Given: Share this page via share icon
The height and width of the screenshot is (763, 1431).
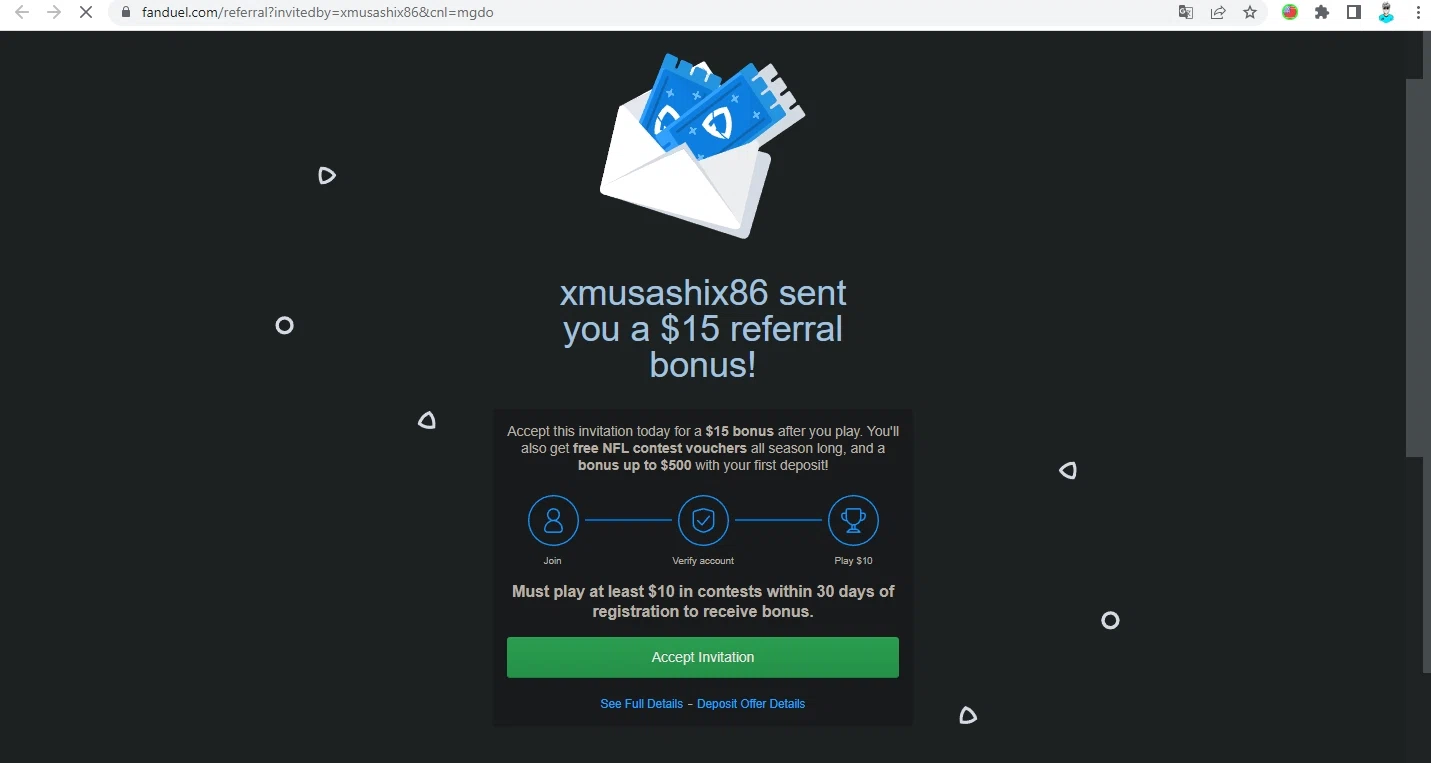Looking at the screenshot, I should click(x=1218, y=13).
